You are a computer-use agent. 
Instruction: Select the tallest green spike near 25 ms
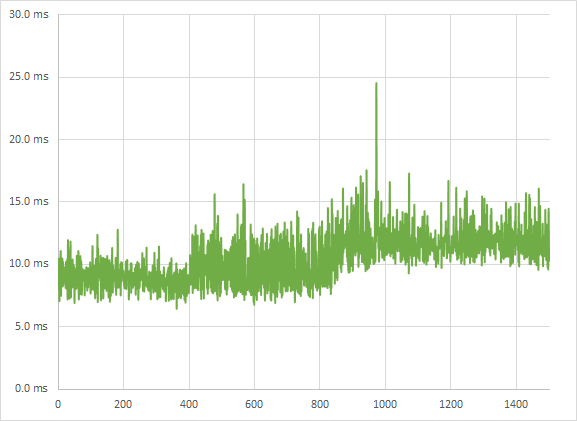click(x=376, y=84)
